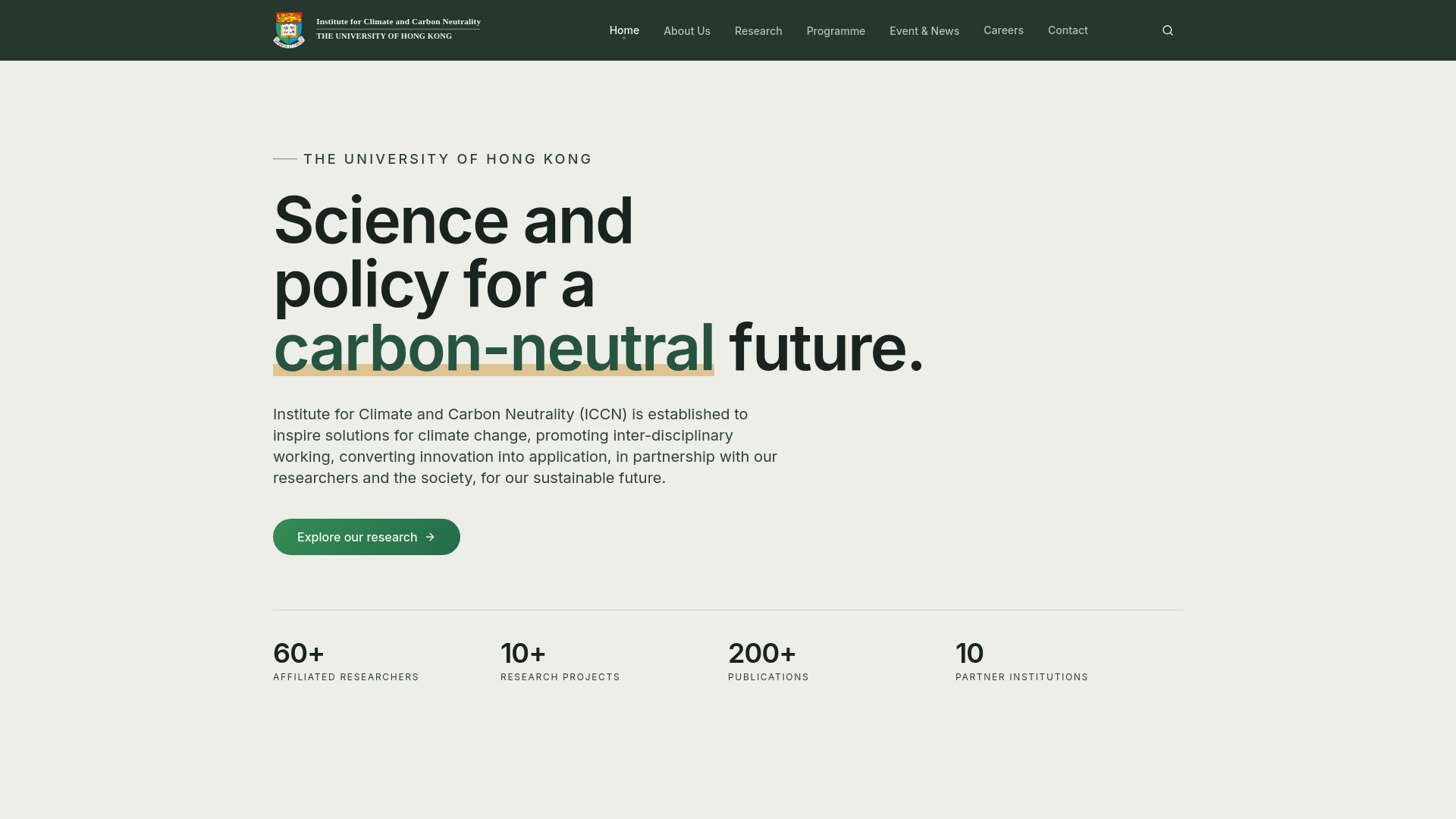Open the Home menu item
This screenshot has width=1456, height=819.
[624, 30]
